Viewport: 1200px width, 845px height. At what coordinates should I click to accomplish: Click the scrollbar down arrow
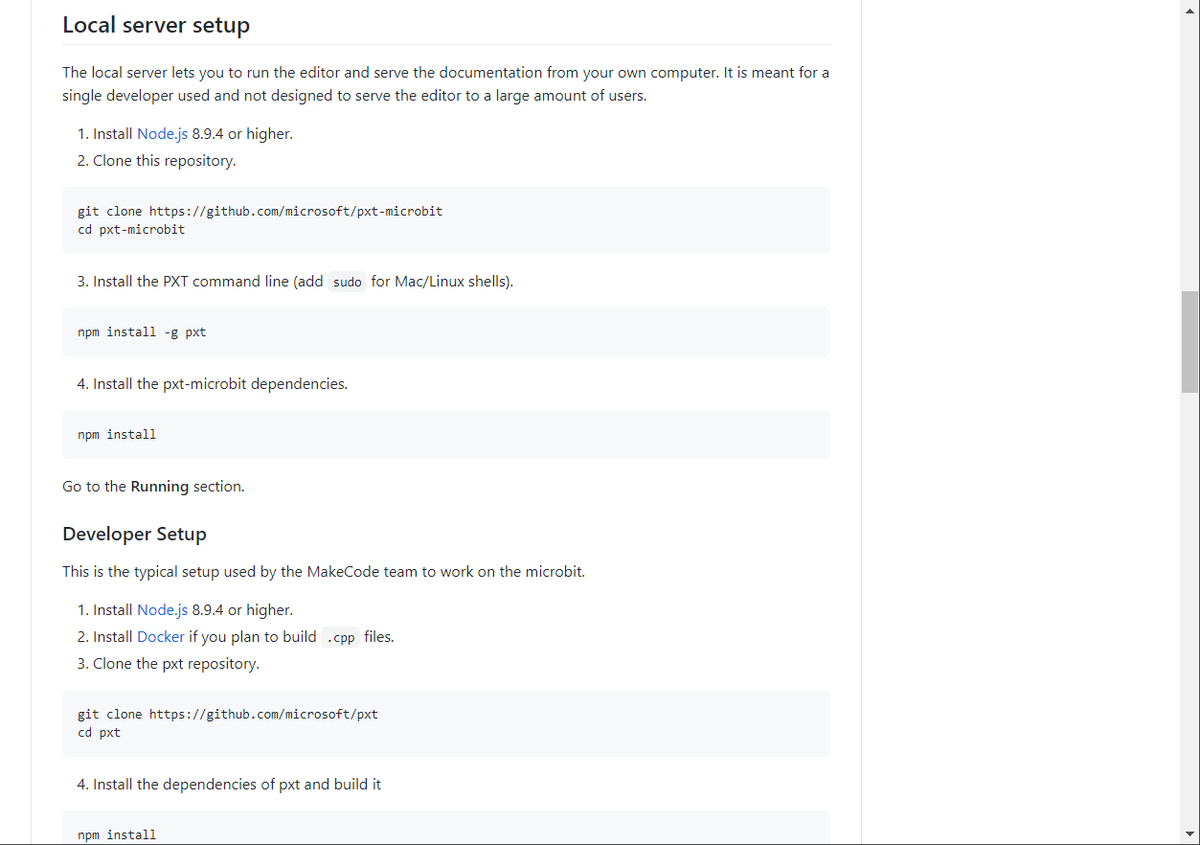click(1190, 835)
